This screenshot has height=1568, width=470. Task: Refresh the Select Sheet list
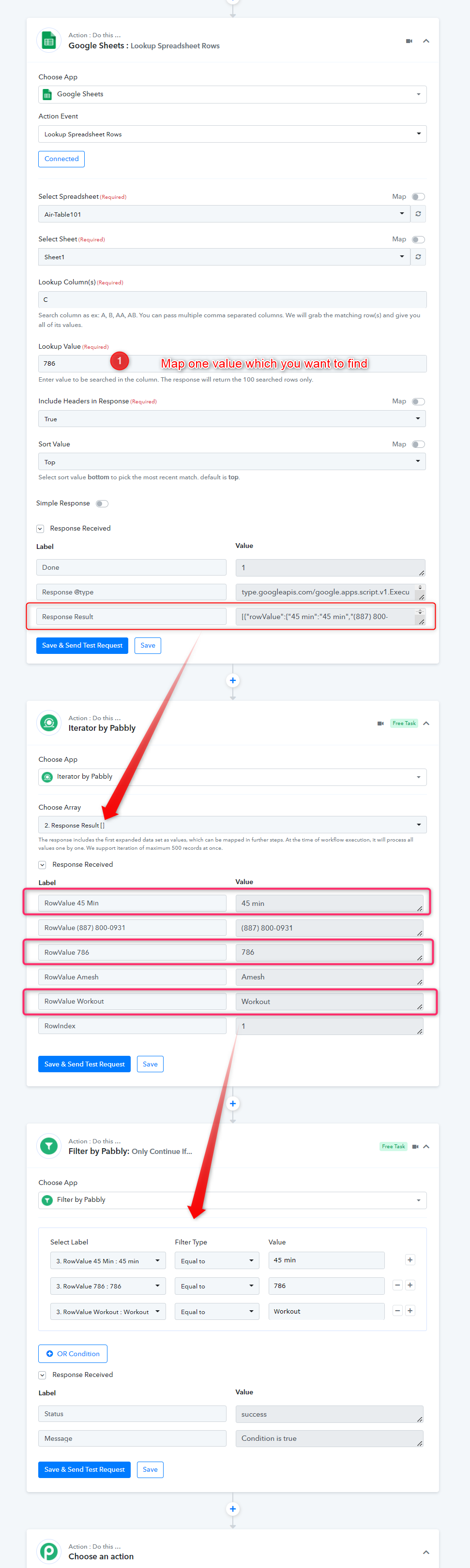click(x=418, y=257)
